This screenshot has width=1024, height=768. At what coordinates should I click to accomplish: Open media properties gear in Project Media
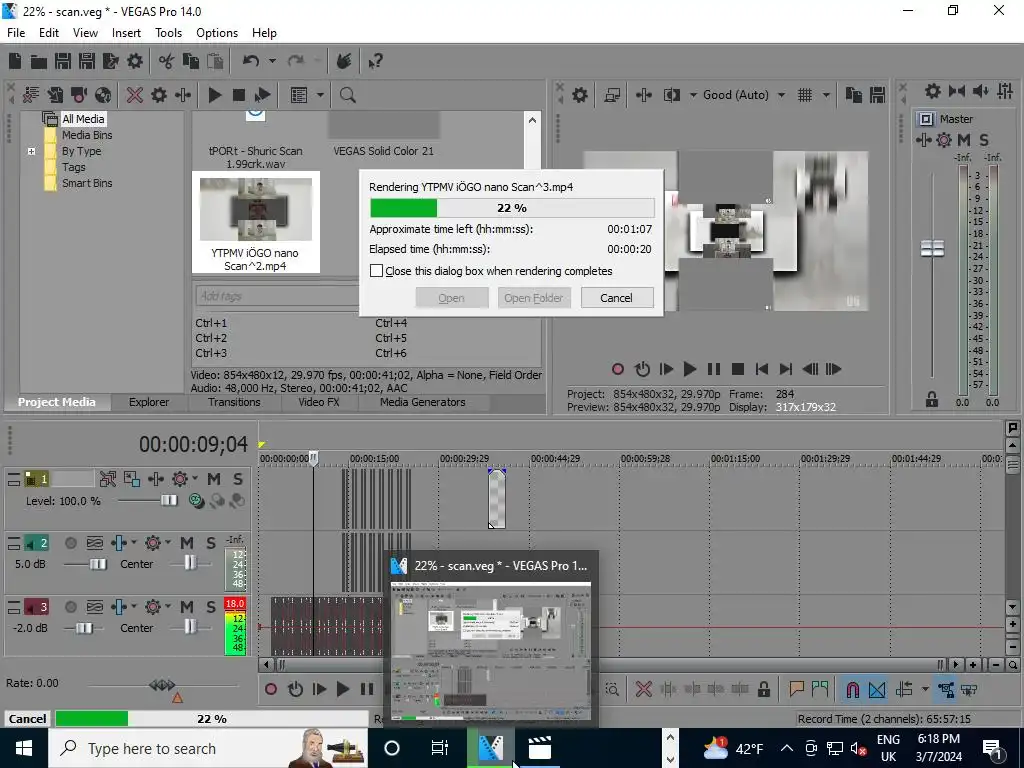(x=159, y=95)
